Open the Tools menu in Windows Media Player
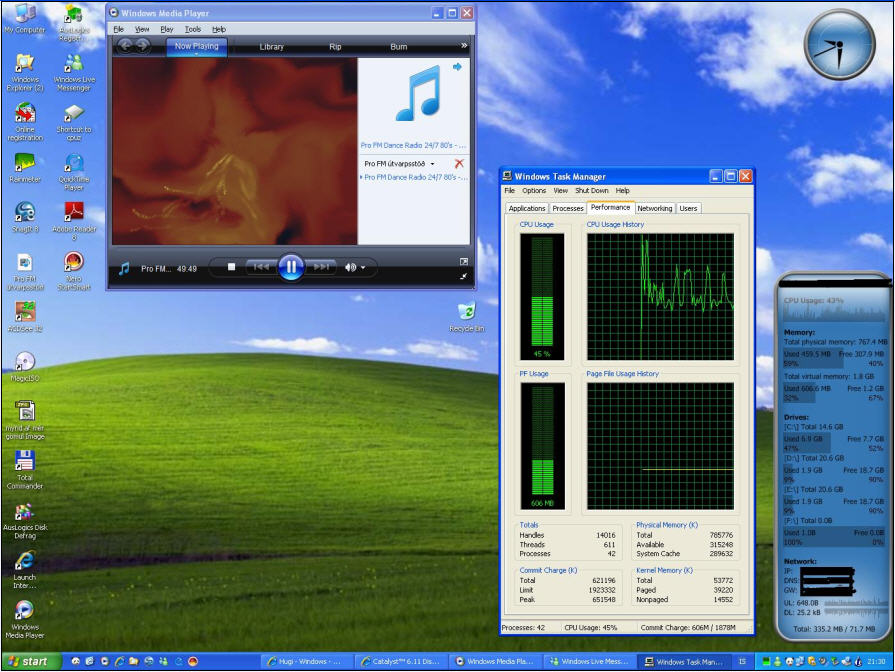This screenshot has height=672, width=895. click(x=193, y=29)
